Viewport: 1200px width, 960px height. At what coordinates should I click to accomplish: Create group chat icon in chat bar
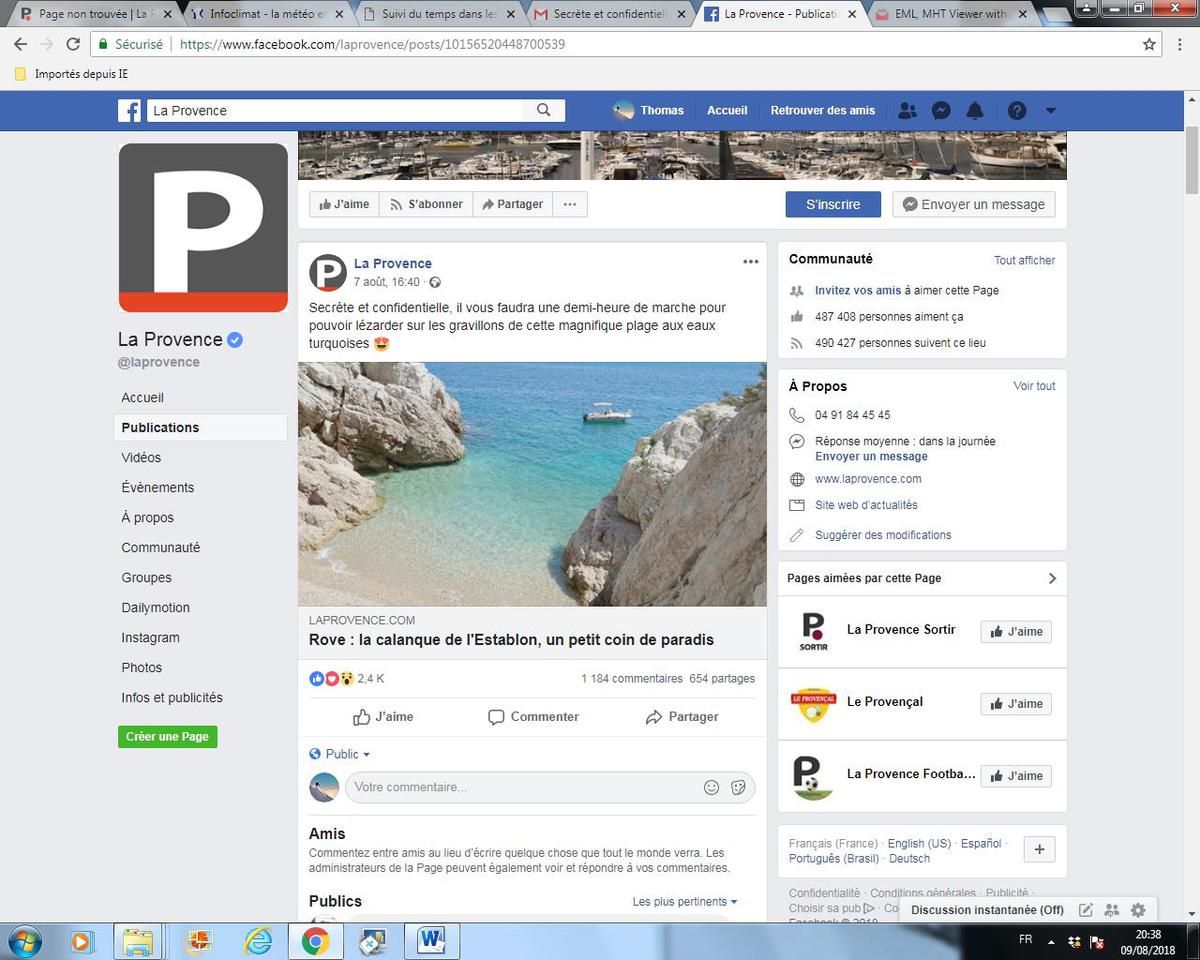1112,910
